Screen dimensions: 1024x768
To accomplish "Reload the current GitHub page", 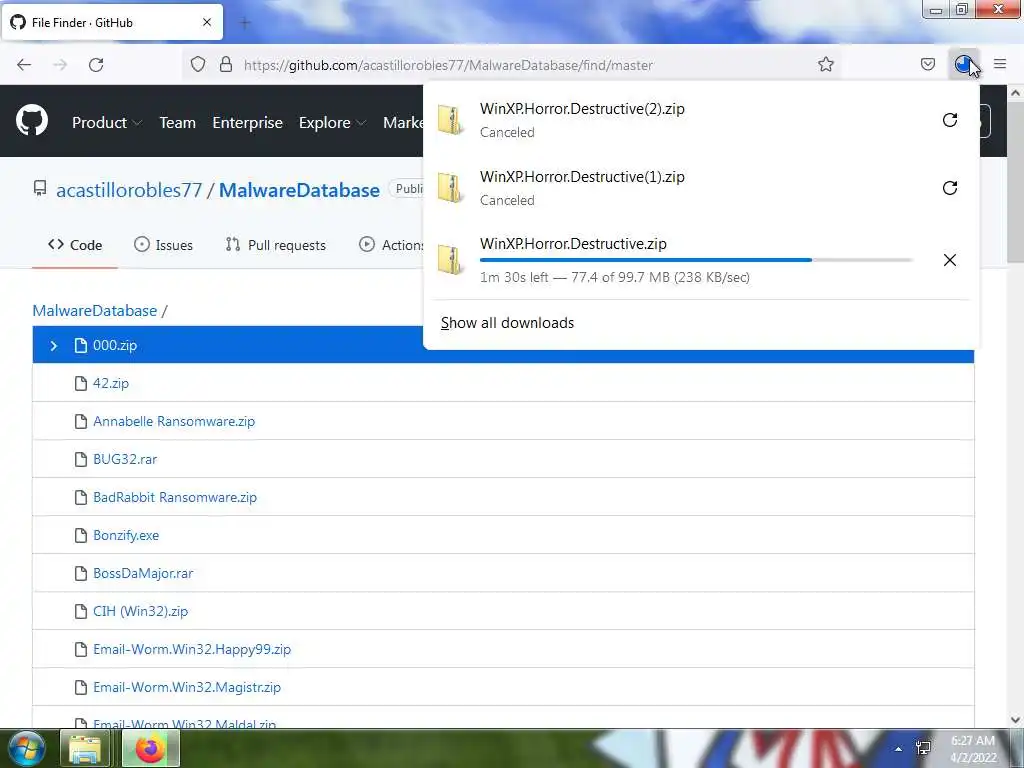I will pos(96,65).
